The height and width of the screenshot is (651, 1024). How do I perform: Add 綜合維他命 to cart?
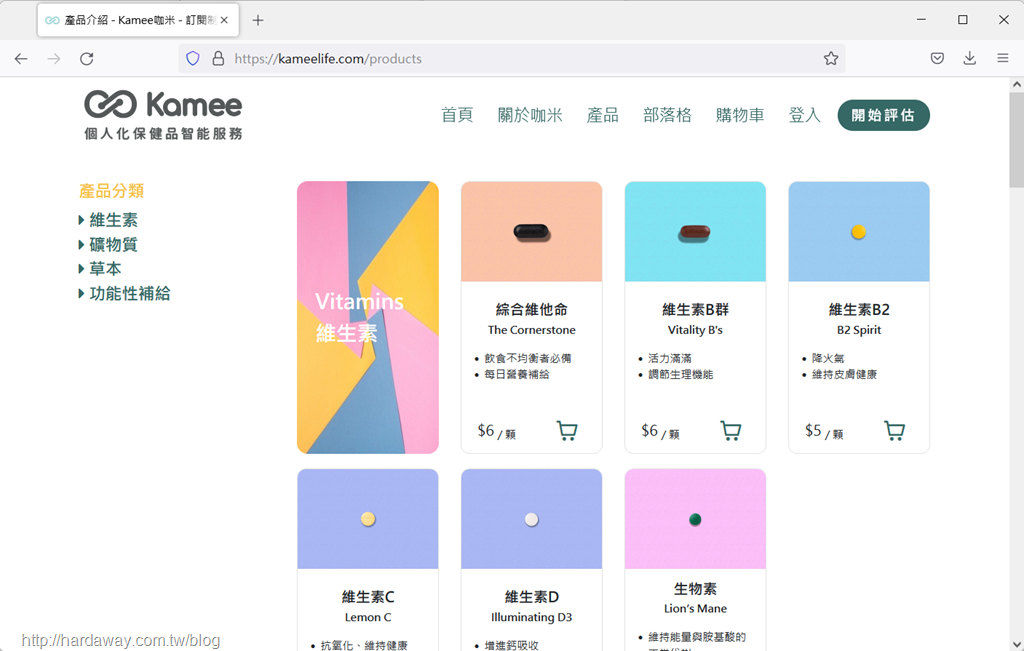[567, 430]
